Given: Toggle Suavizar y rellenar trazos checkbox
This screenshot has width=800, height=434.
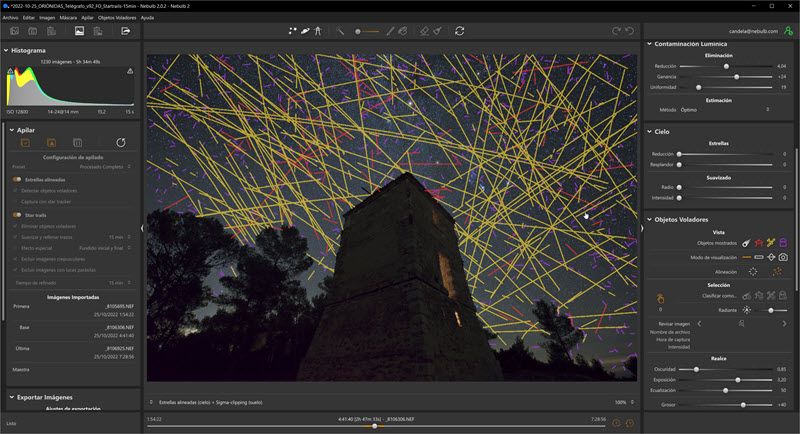Looking at the screenshot, I should click(15, 237).
